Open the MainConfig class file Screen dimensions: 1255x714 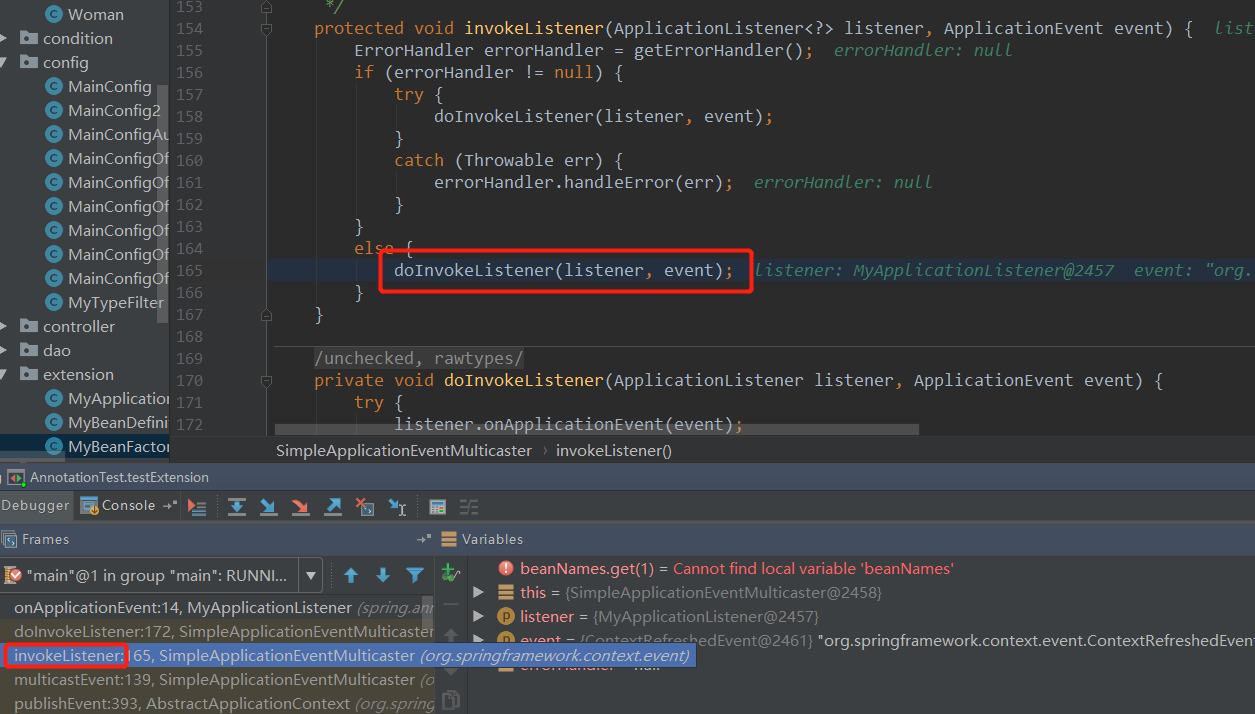(x=109, y=86)
